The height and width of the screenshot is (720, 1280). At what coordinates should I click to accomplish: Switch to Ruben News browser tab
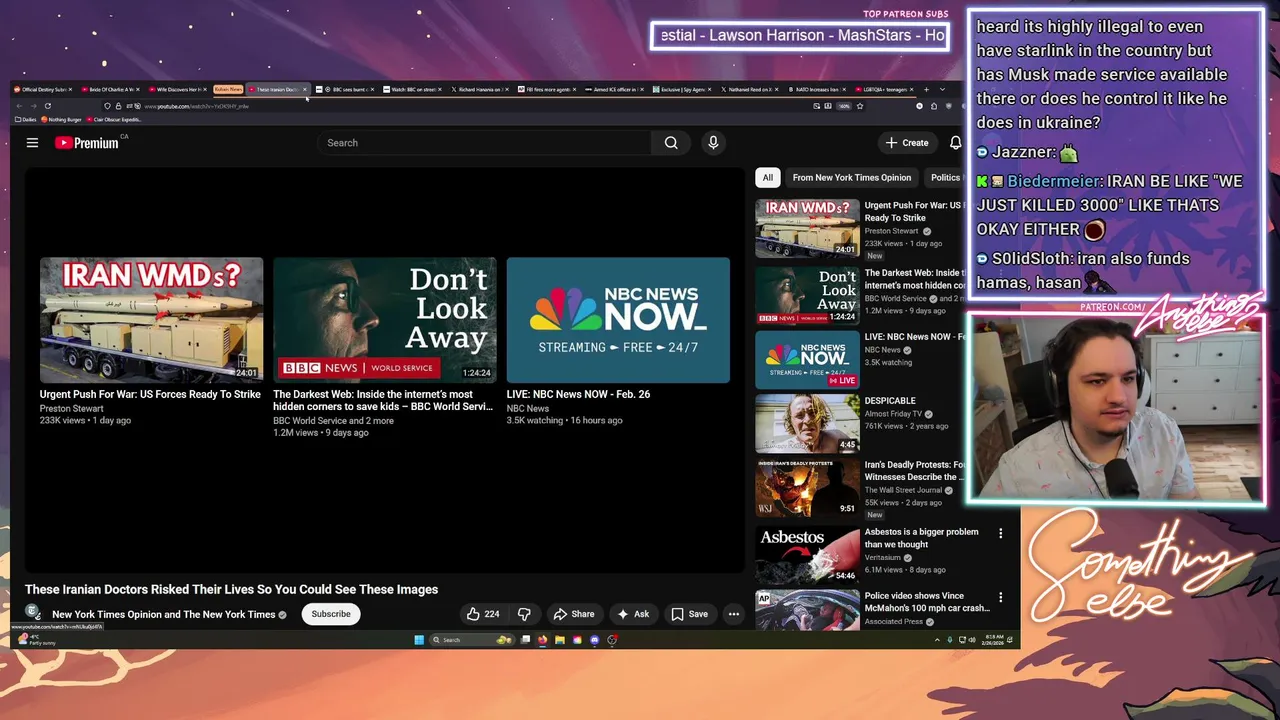[228, 89]
